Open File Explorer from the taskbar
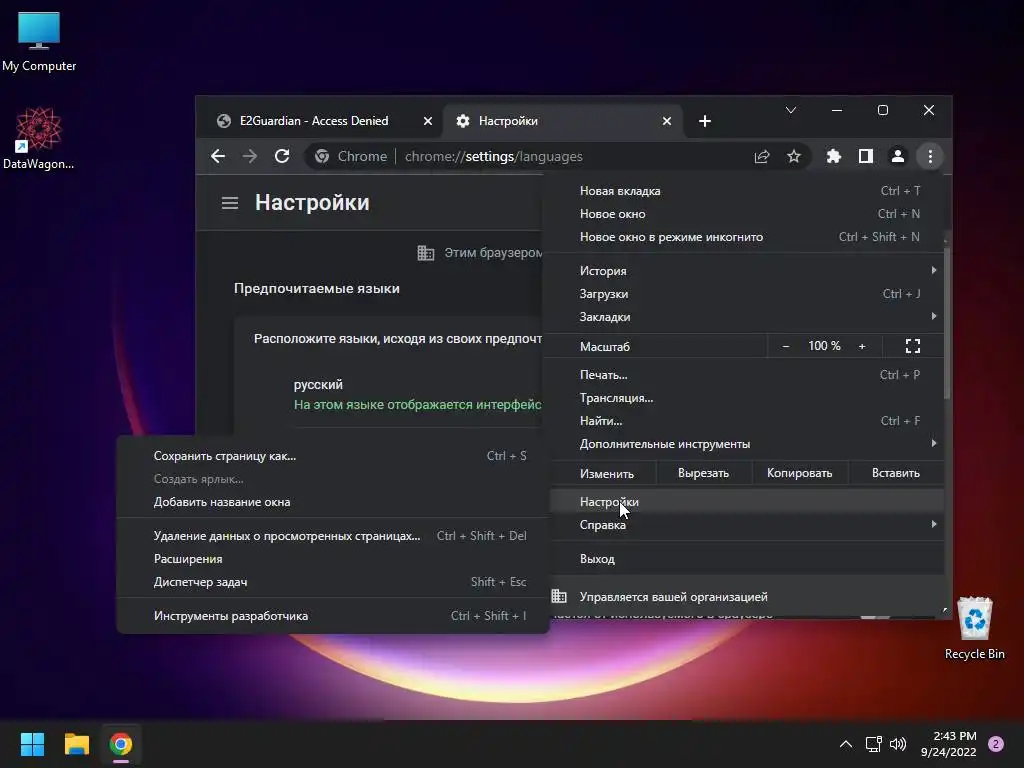Screen dimensions: 1024x768 tap(76, 744)
